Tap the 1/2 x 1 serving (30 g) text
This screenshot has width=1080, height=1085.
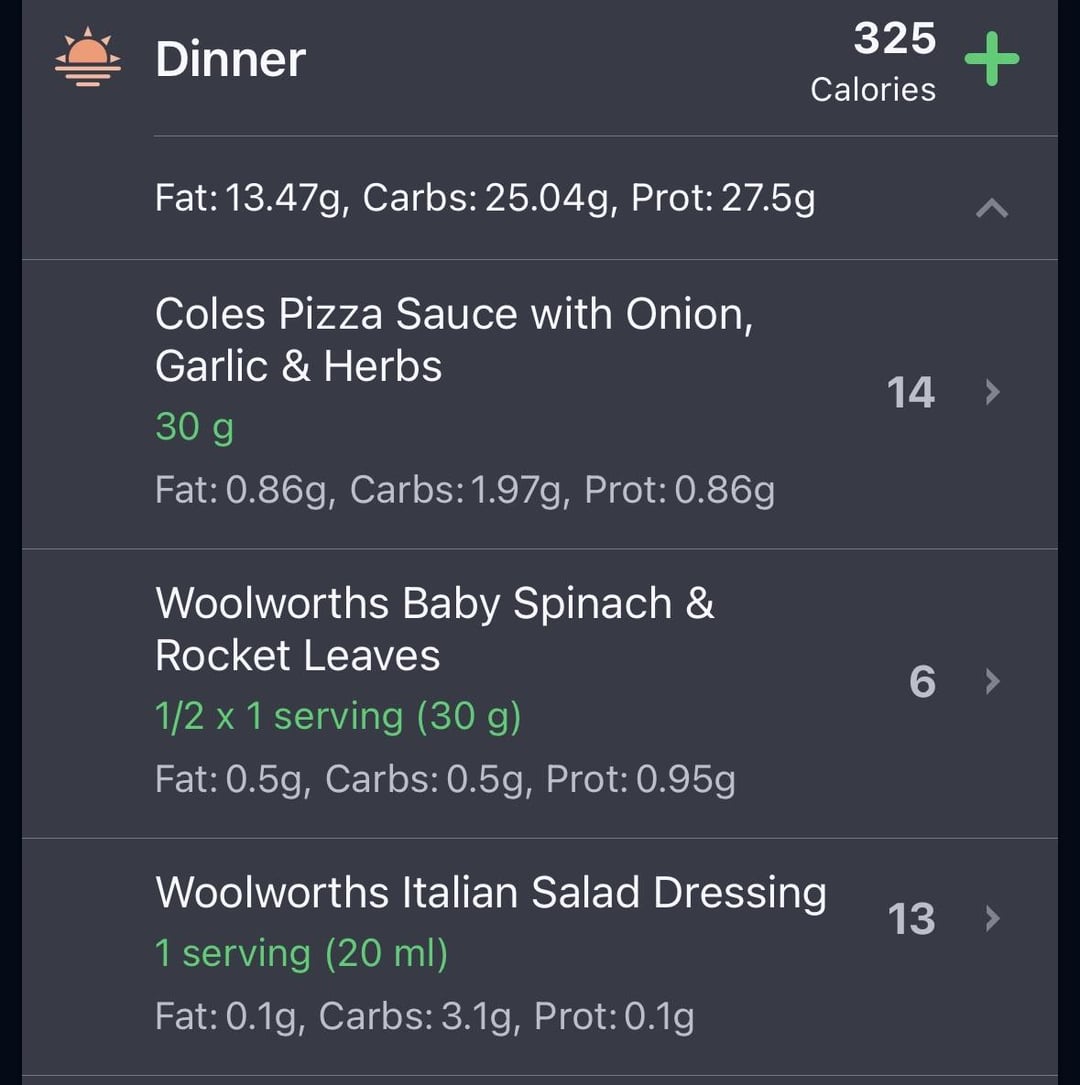click(338, 716)
